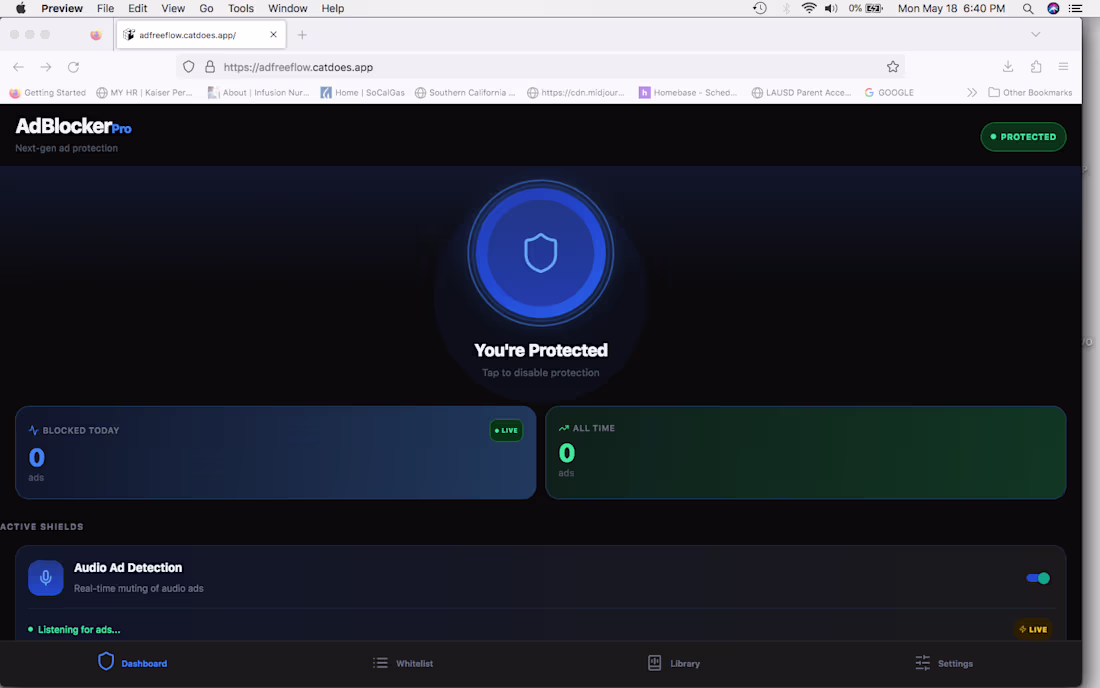Click the PROTECTED status badge
Image resolution: width=1100 pixels, height=688 pixels.
click(x=1023, y=137)
